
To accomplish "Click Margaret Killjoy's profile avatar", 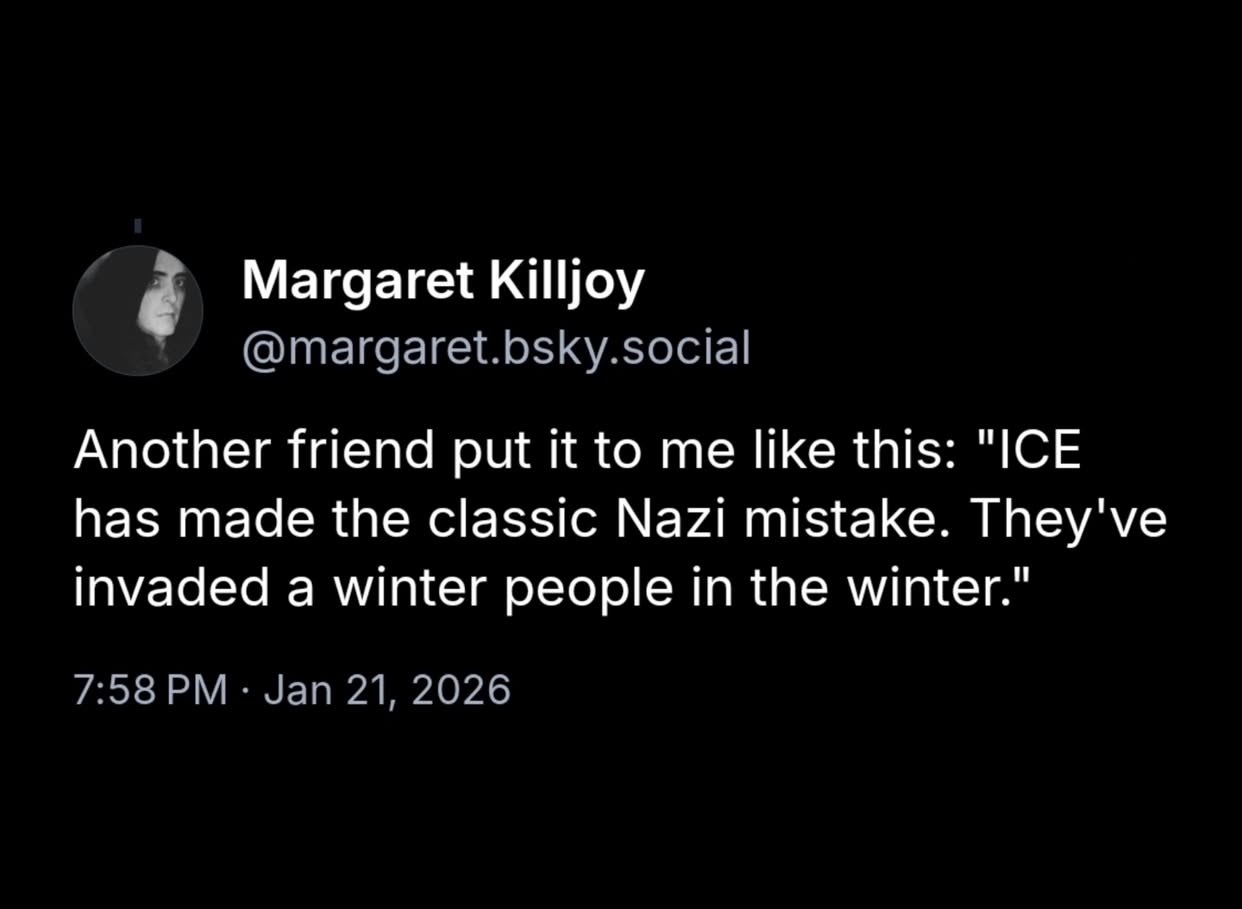I will (x=138, y=311).
